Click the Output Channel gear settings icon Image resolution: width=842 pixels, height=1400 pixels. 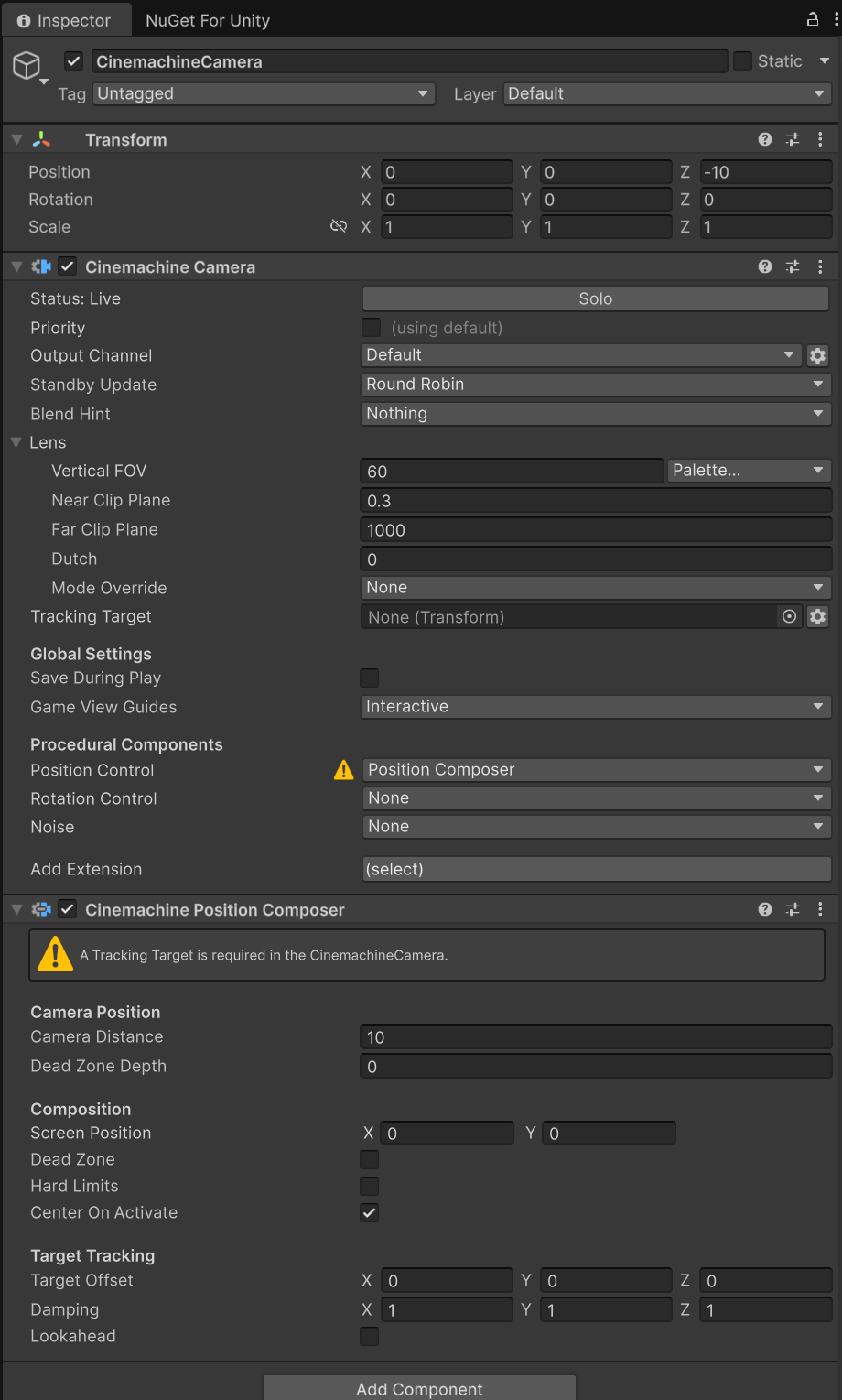pyautogui.click(x=817, y=355)
